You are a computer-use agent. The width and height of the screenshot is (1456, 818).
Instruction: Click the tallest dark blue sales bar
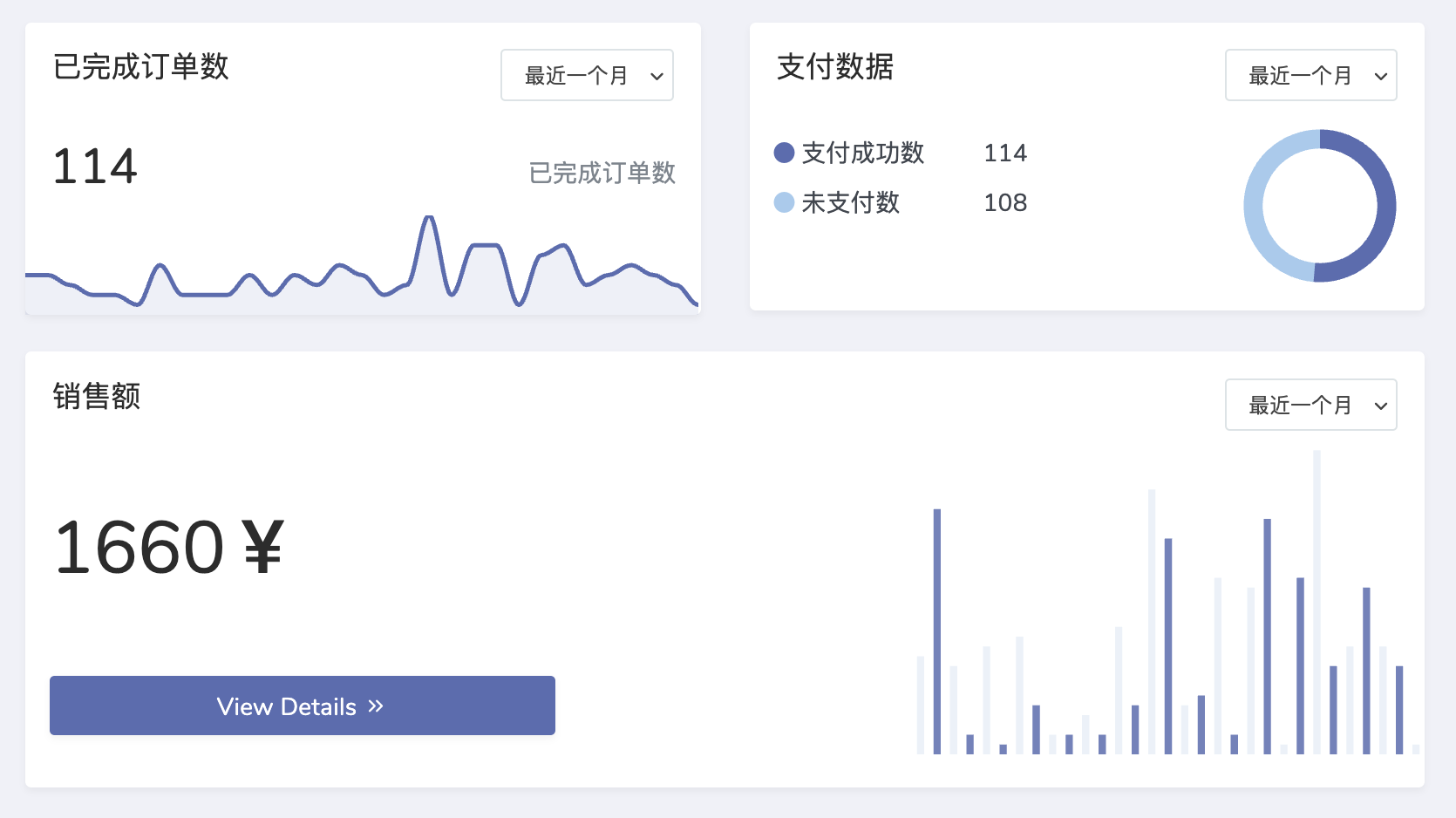click(x=937, y=628)
